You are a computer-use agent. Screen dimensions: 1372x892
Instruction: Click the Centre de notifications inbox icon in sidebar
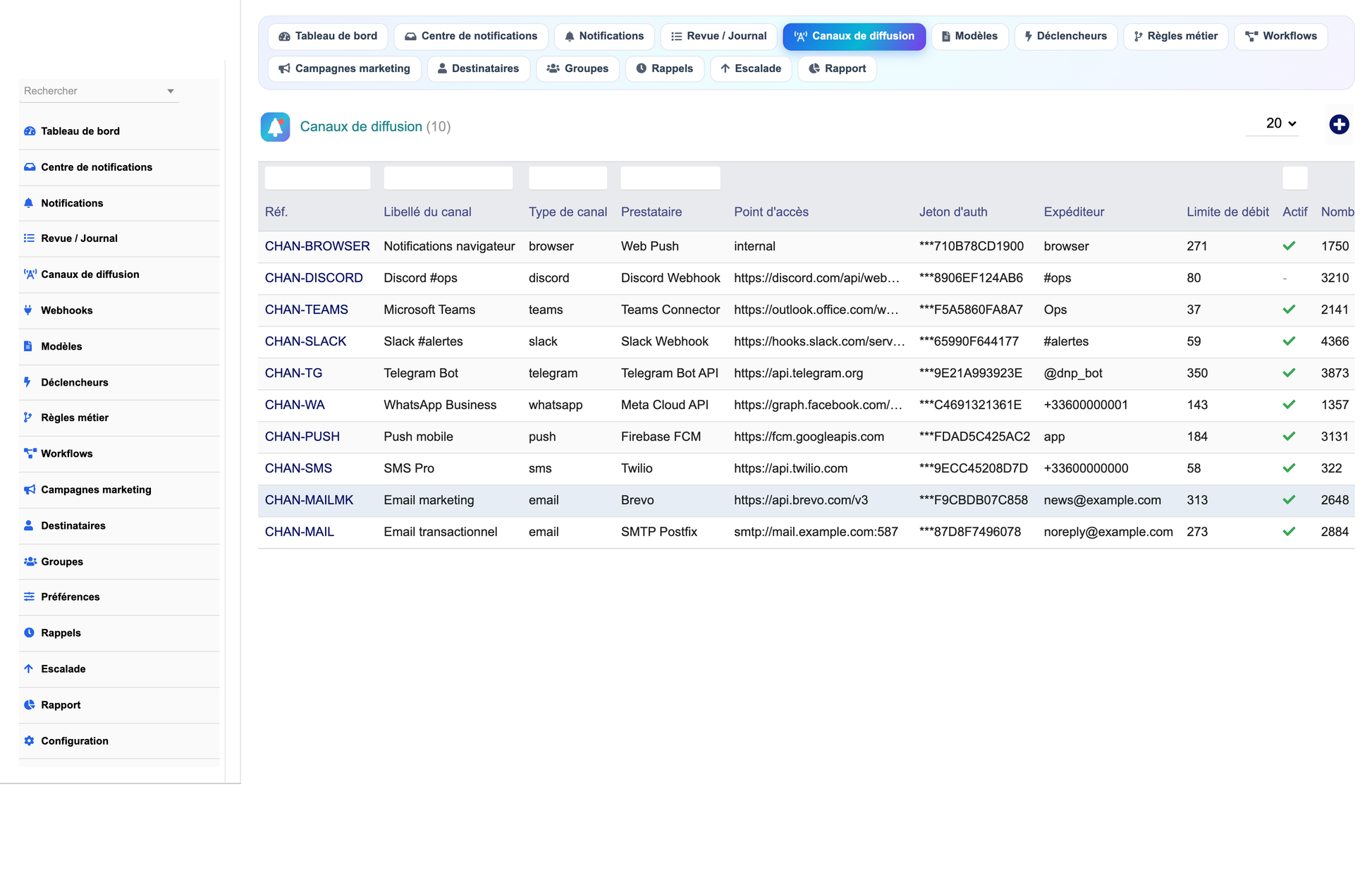pyautogui.click(x=30, y=167)
